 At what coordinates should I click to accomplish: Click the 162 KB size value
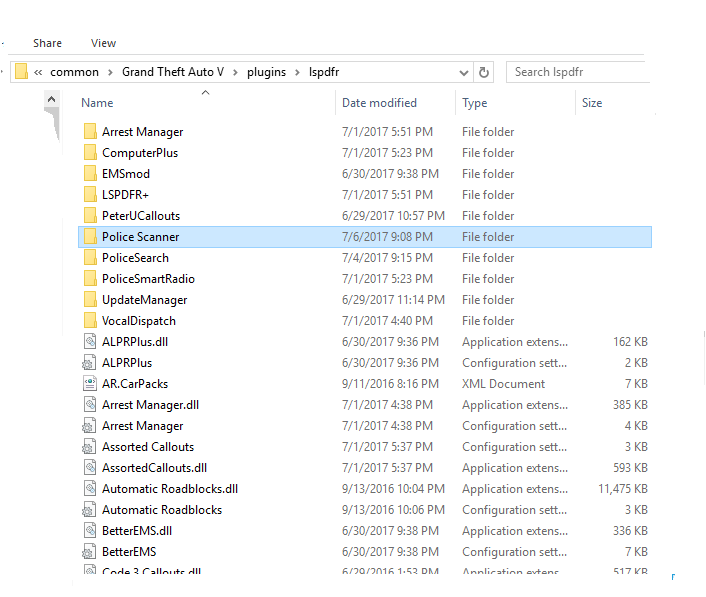pyautogui.click(x=630, y=342)
